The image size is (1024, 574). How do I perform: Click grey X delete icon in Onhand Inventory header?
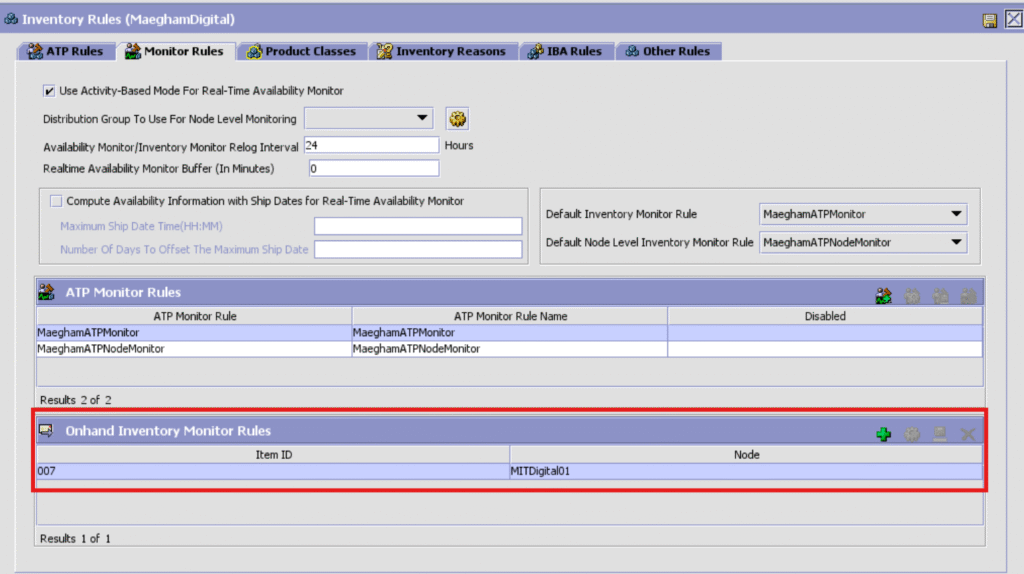[x=967, y=434]
